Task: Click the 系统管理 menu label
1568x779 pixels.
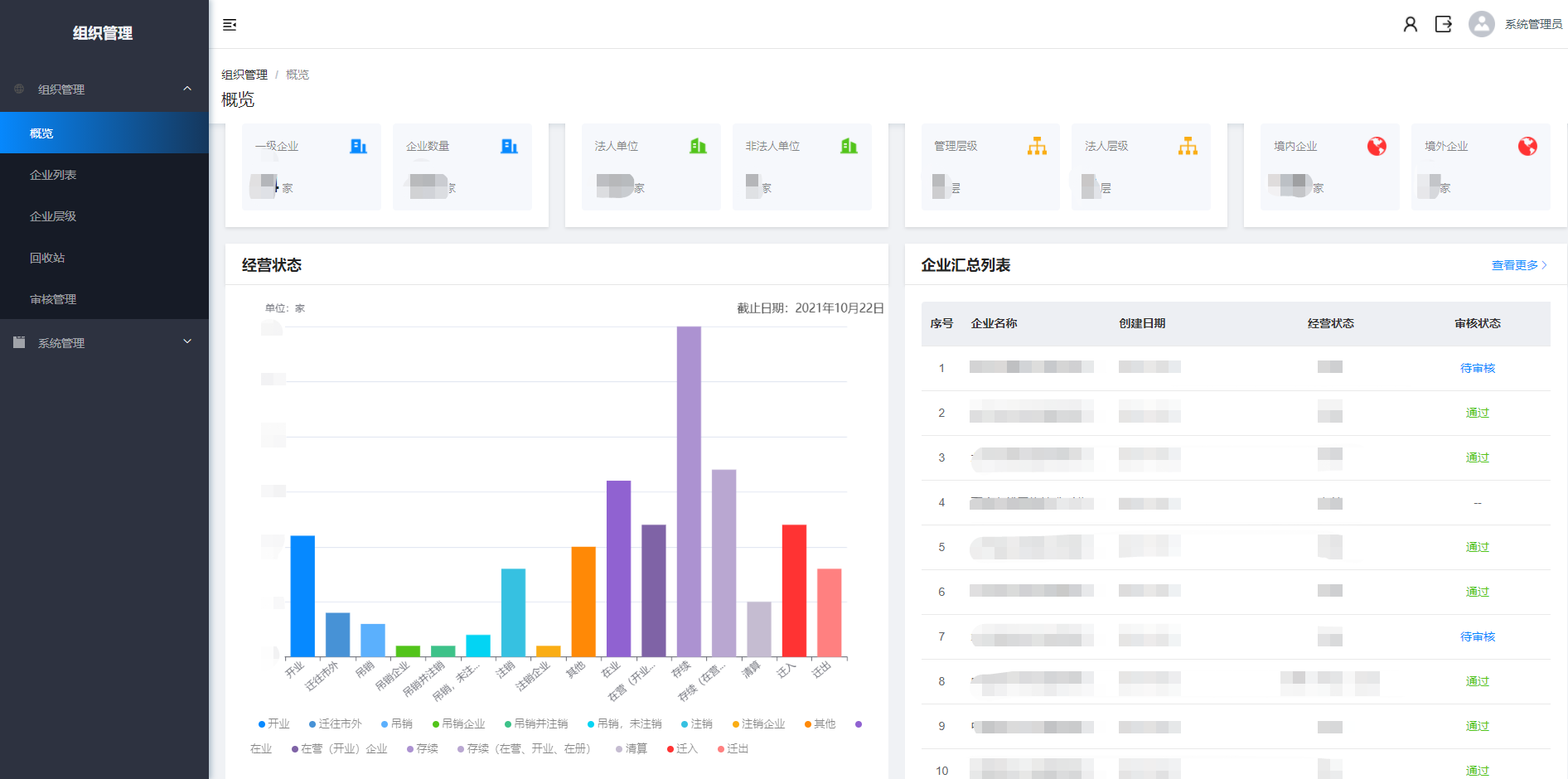Action: (61, 343)
